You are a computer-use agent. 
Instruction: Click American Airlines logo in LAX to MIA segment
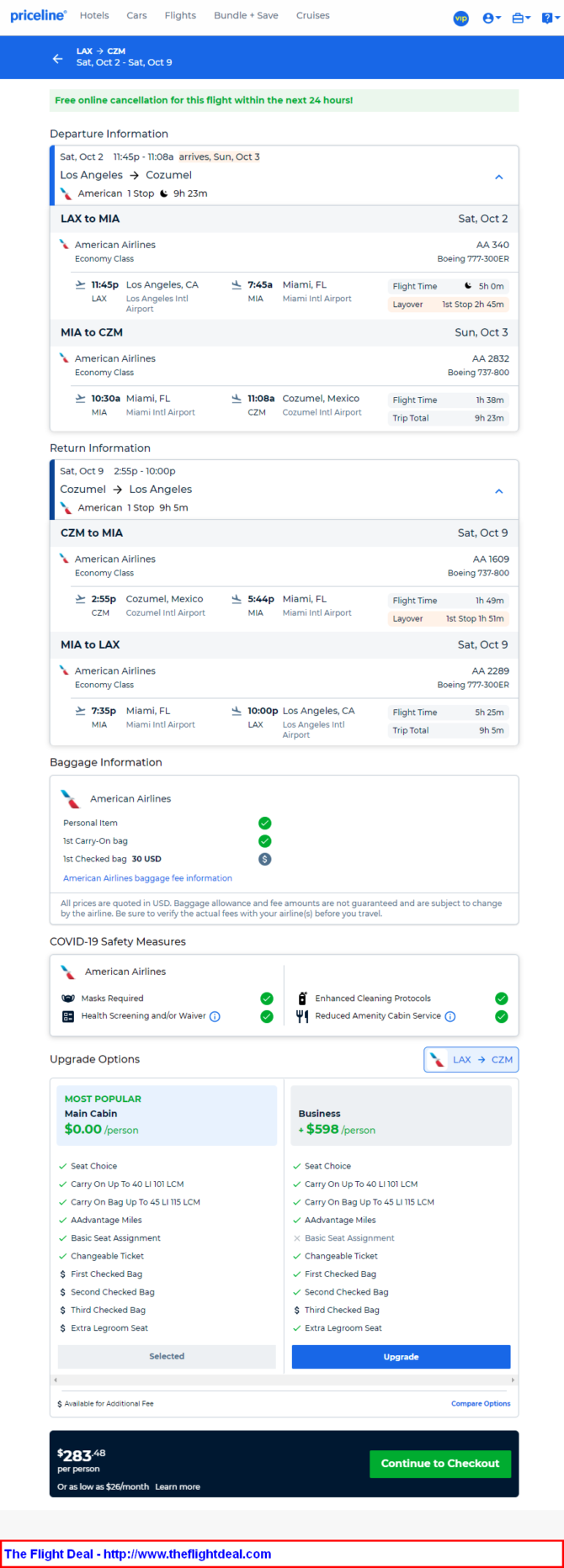(x=64, y=245)
